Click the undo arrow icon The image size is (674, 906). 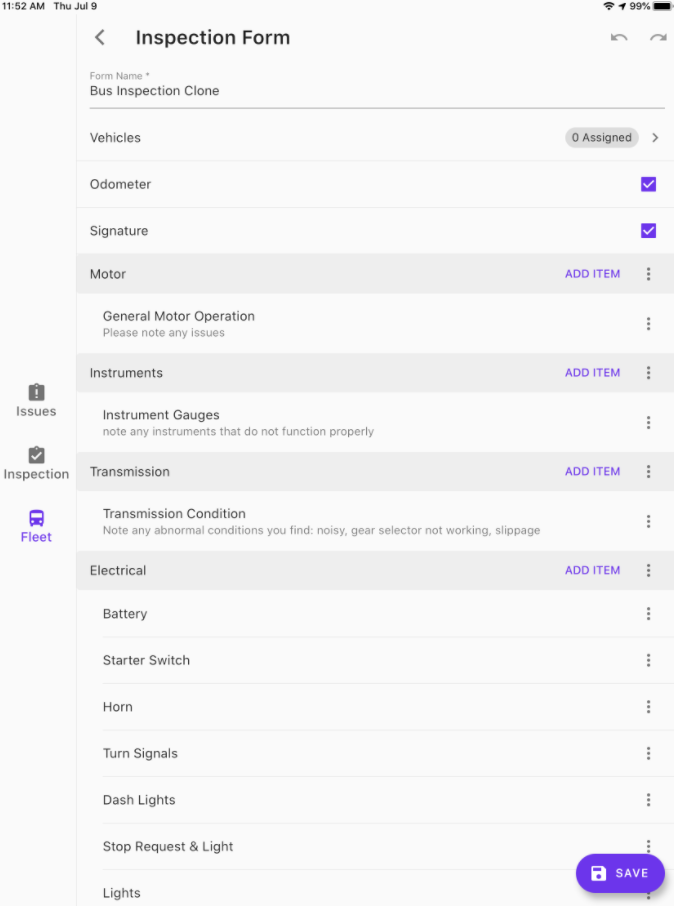click(619, 38)
